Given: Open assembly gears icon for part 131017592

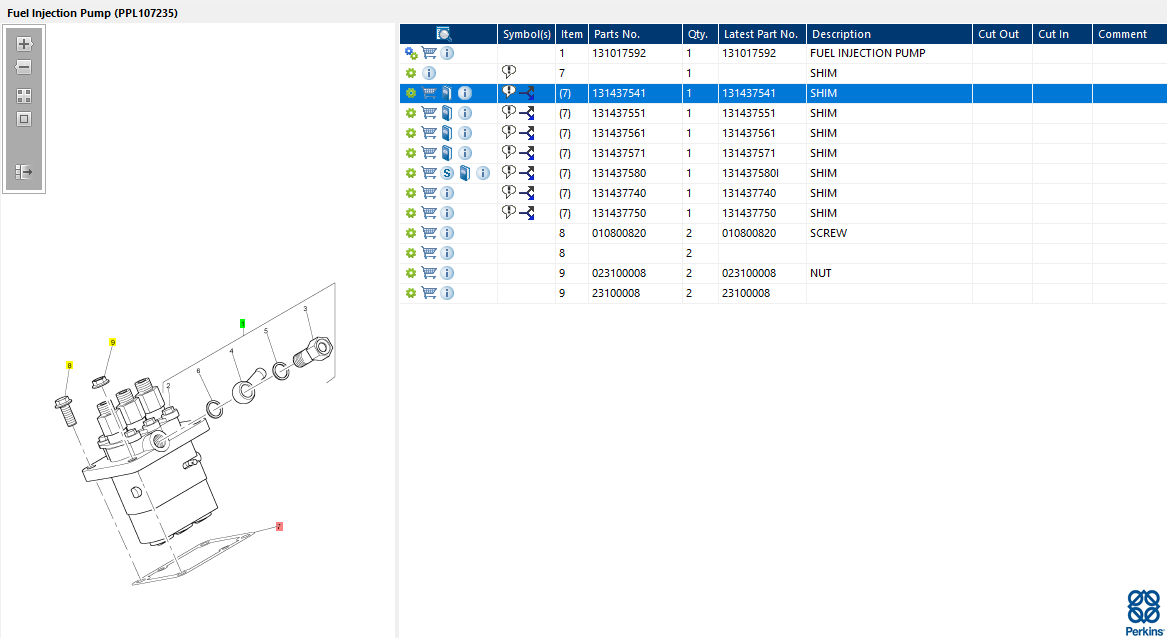Looking at the screenshot, I should point(411,53).
